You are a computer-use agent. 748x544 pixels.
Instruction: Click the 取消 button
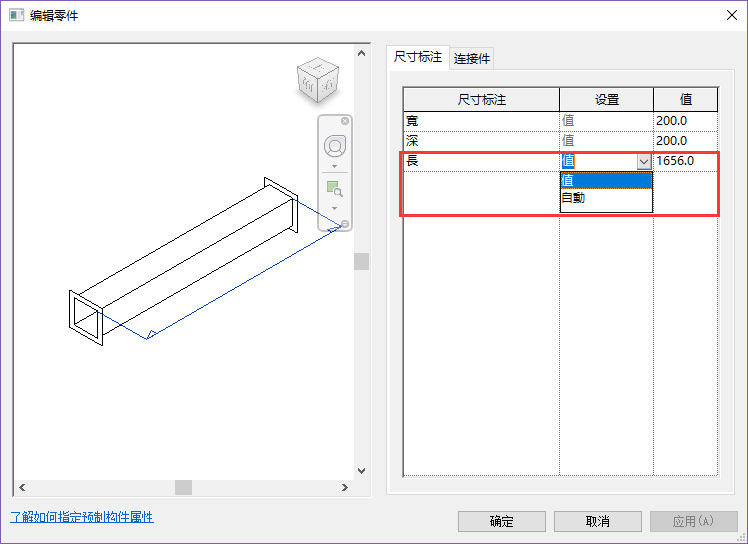coord(598,521)
